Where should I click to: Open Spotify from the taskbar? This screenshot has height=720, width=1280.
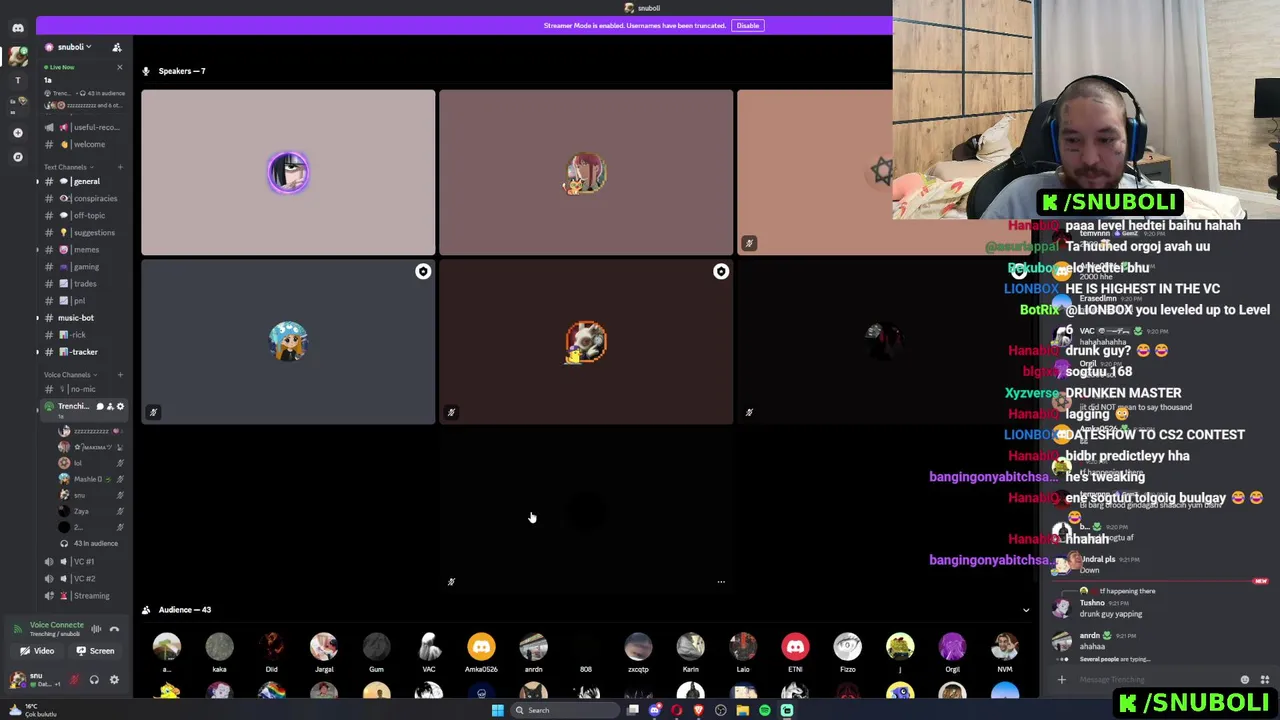(765, 710)
